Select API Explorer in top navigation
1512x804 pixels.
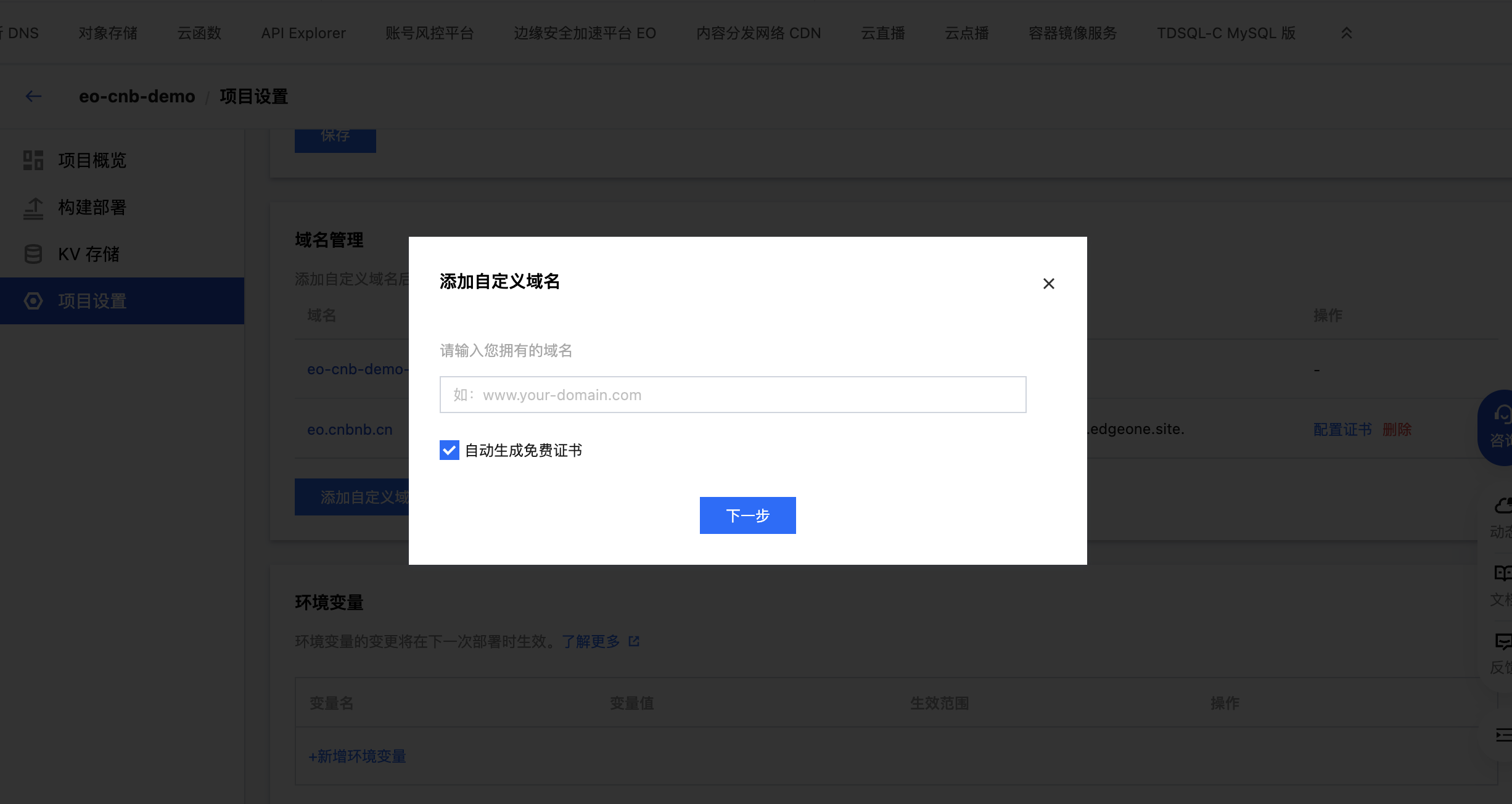pos(303,33)
